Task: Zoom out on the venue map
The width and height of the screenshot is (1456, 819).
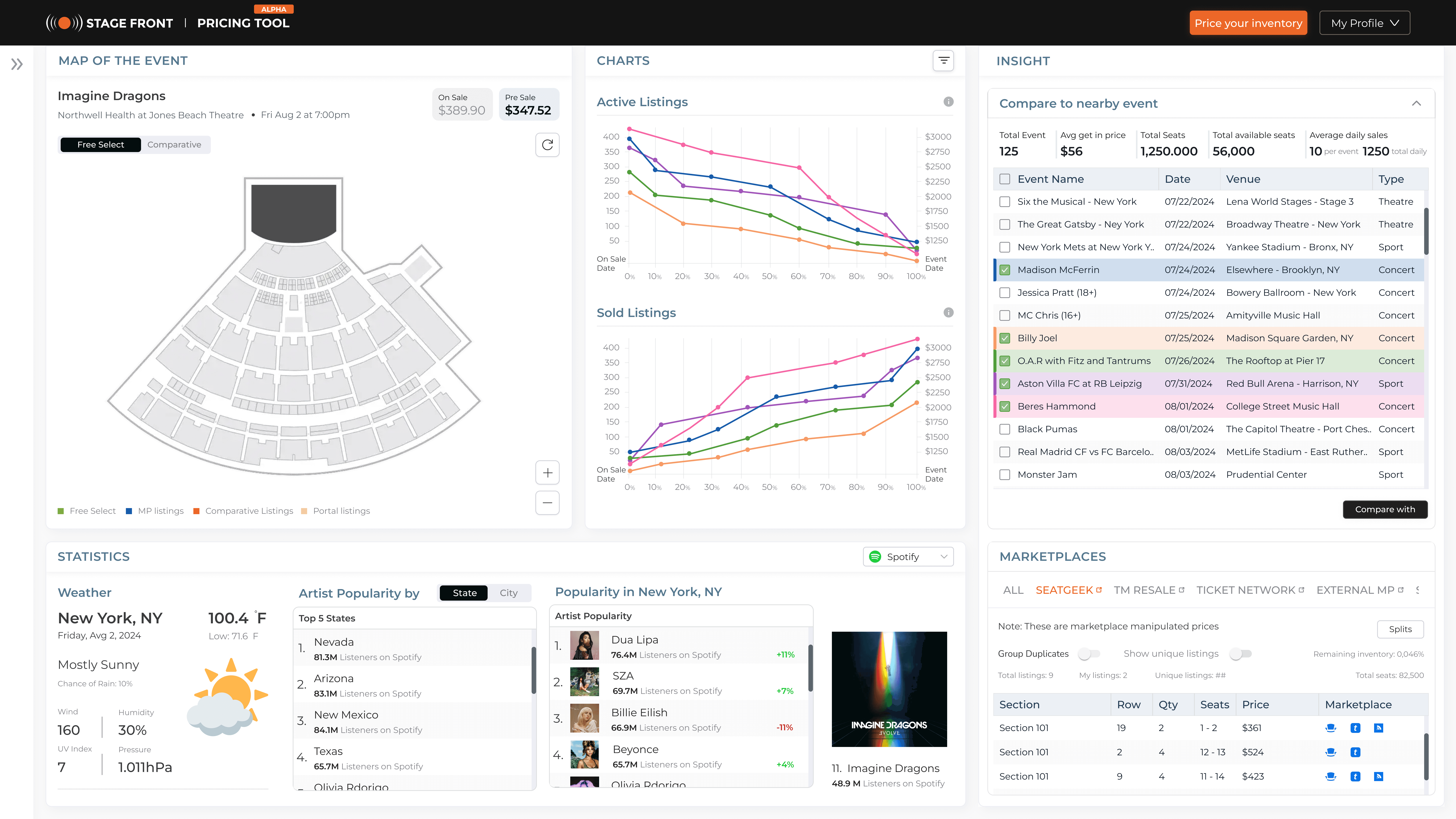Action: click(547, 502)
